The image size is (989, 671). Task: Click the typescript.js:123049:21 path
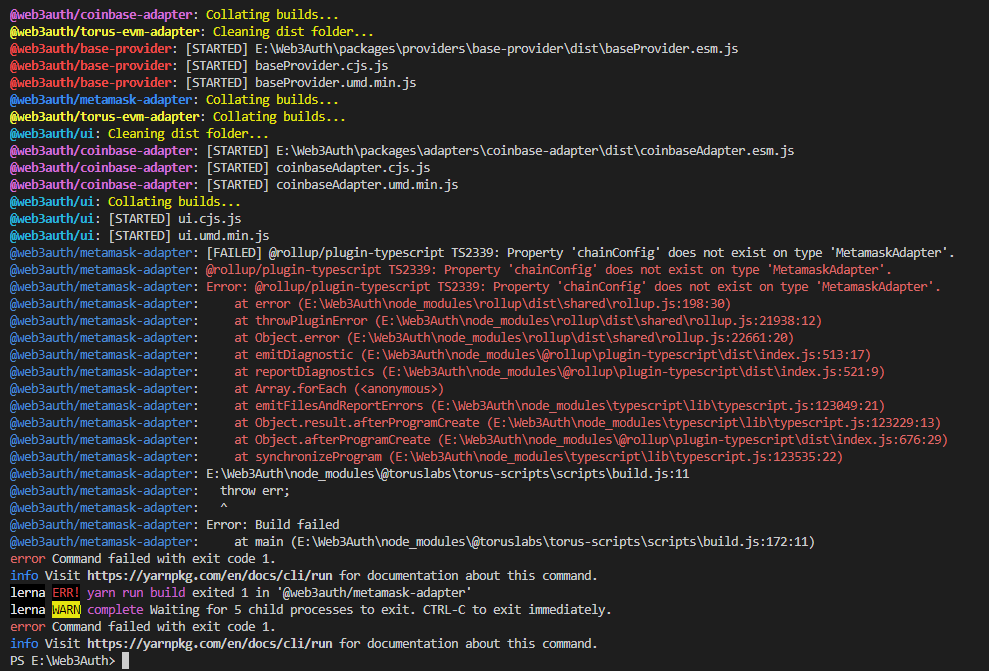658,406
